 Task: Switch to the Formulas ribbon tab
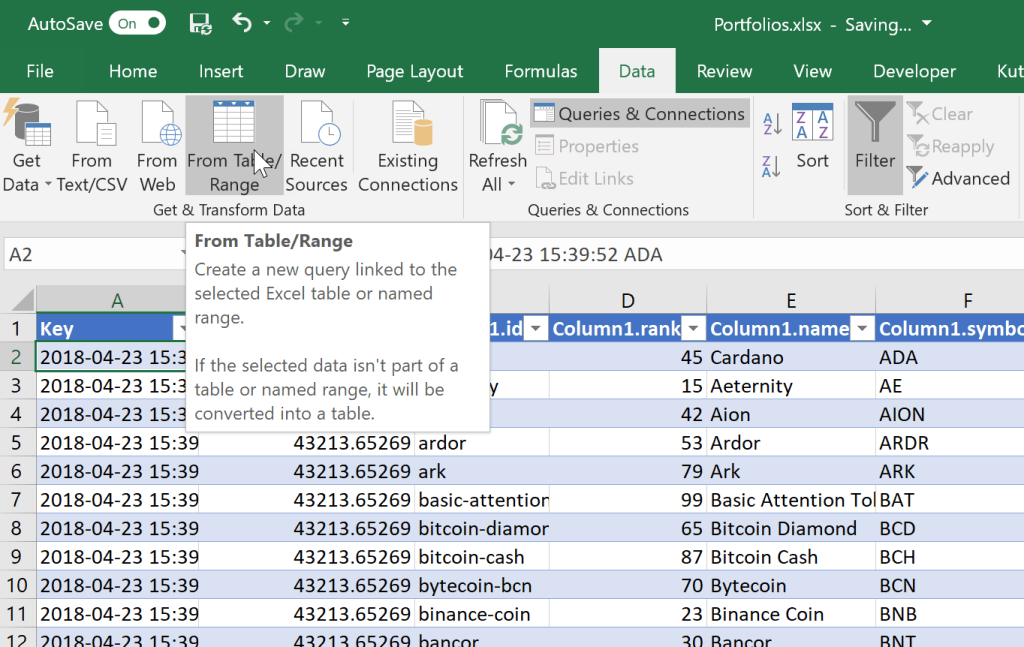coord(541,71)
